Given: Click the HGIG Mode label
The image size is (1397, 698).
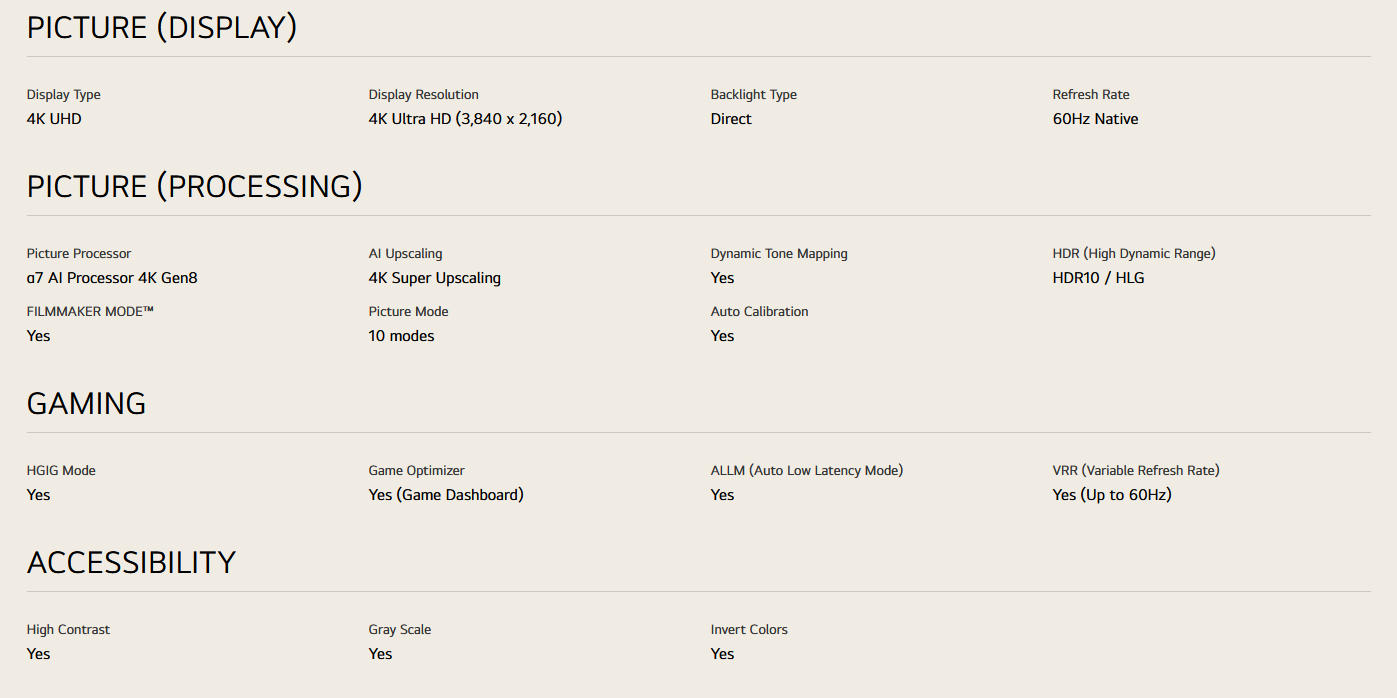Looking at the screenshot, I should click(61, 471).
